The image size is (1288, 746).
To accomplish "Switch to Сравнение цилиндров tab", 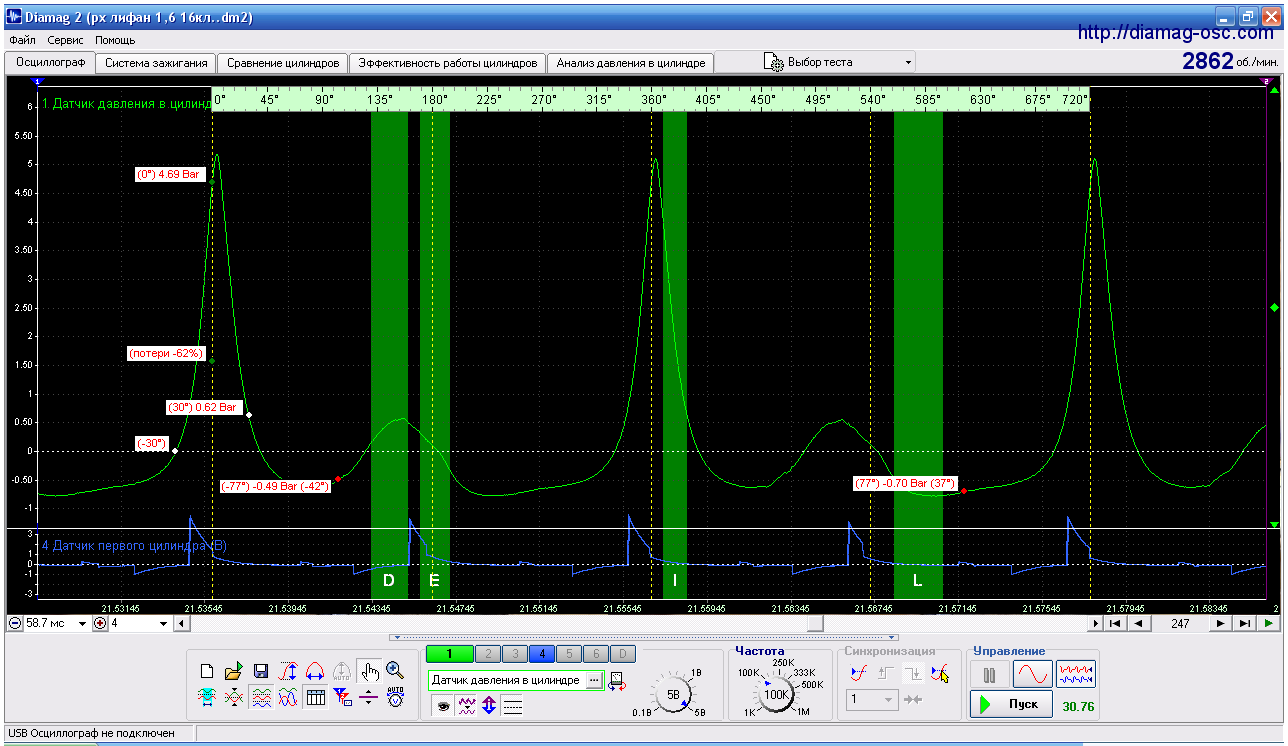I will (283, 63).
